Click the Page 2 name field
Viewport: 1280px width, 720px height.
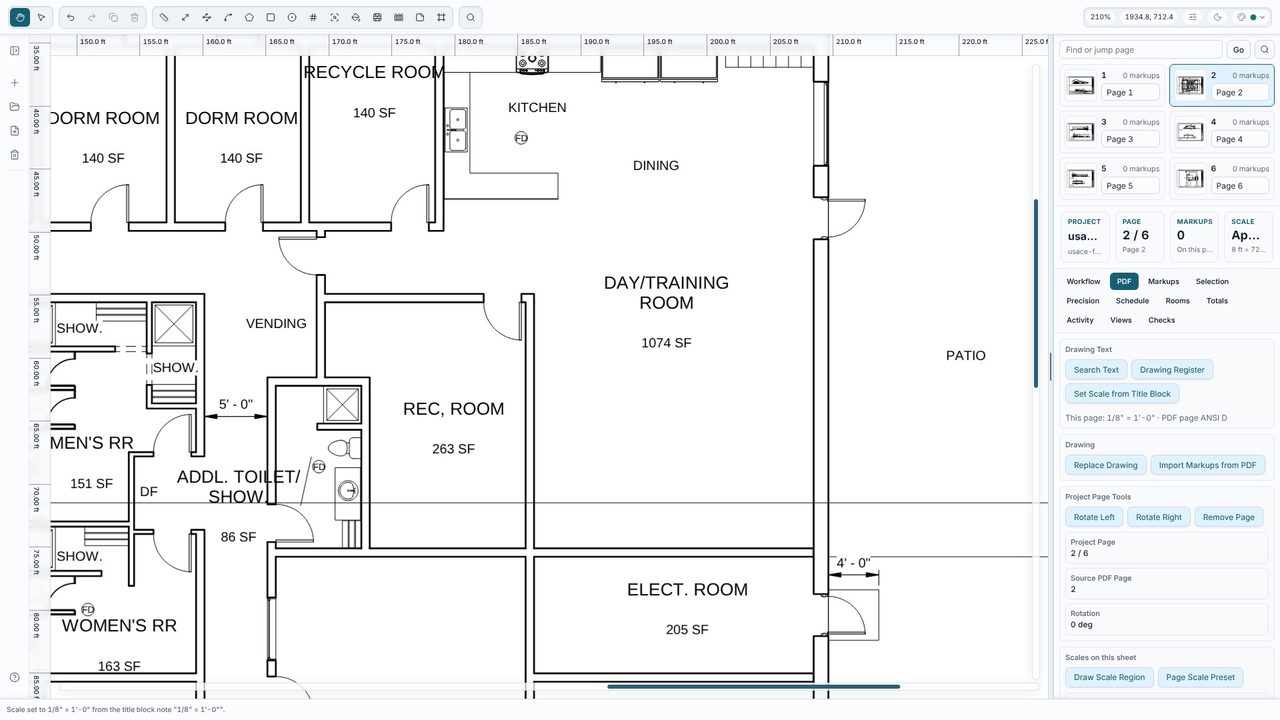click(1240, 92)
